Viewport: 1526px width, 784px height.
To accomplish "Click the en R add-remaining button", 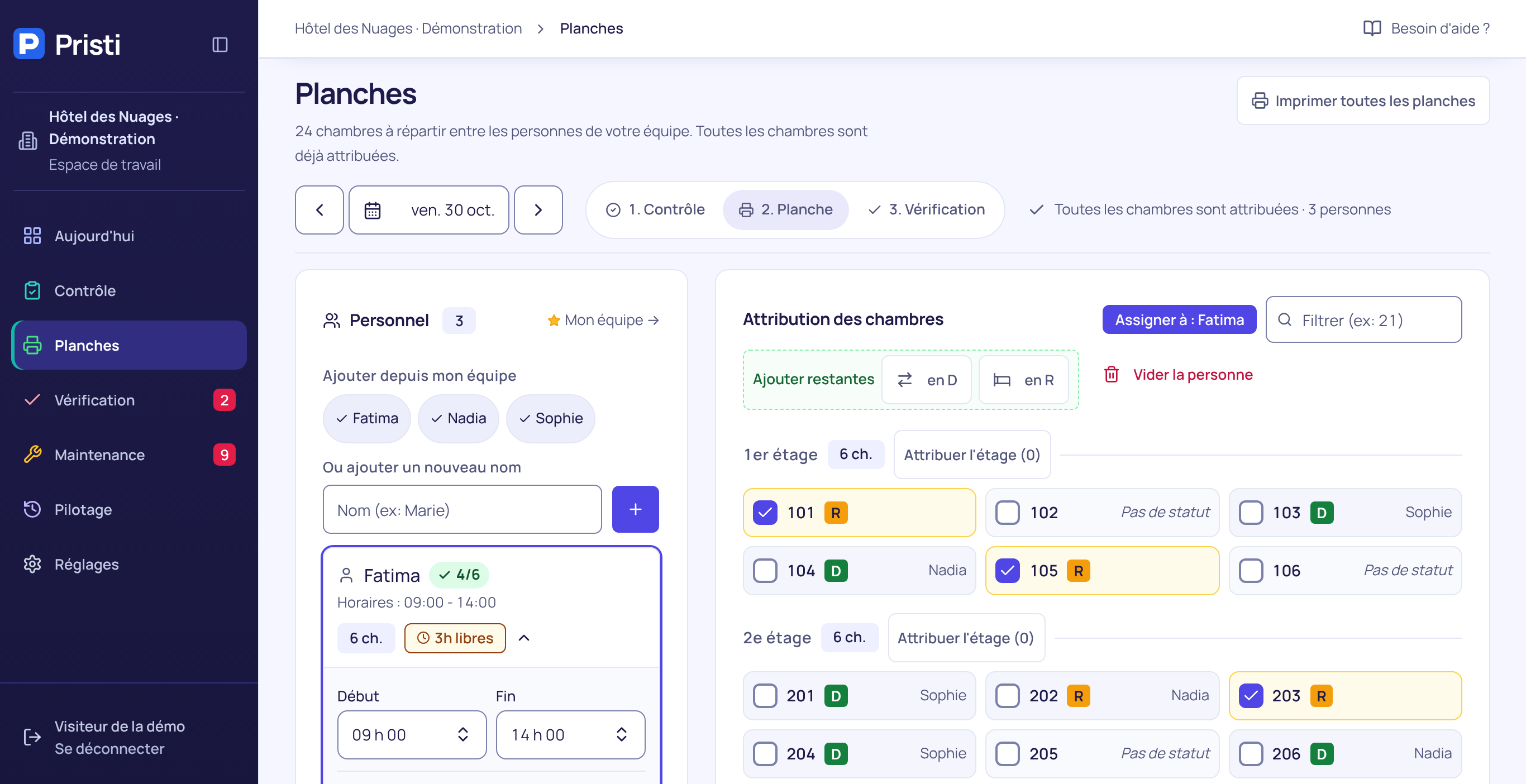I will 1024,380.
